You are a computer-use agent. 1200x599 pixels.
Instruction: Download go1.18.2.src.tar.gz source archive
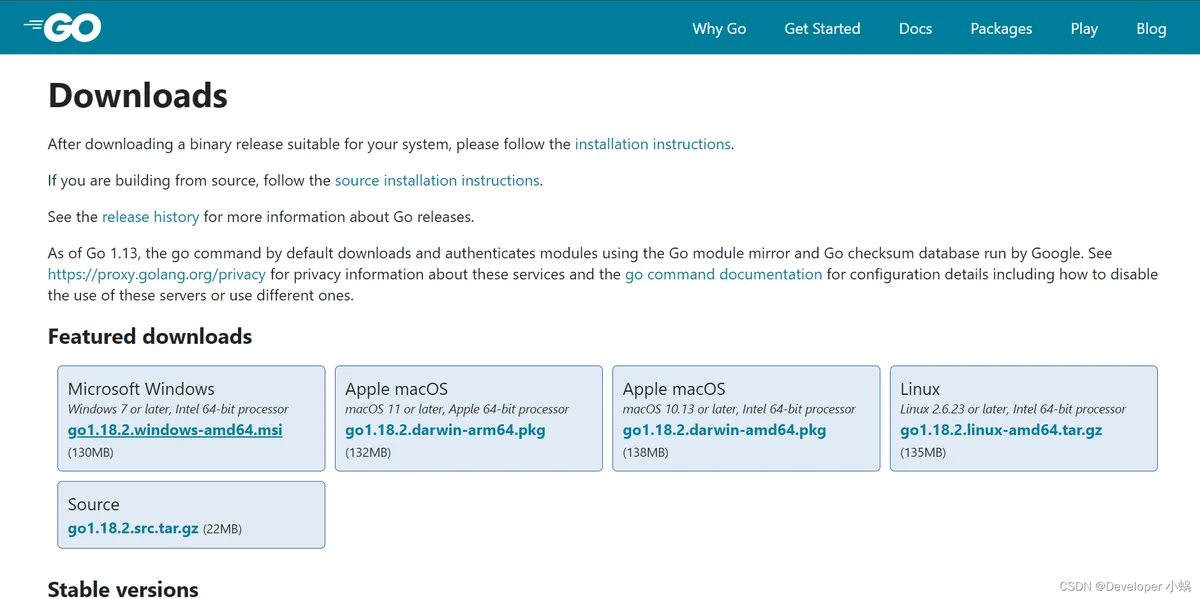coord(133,528)
